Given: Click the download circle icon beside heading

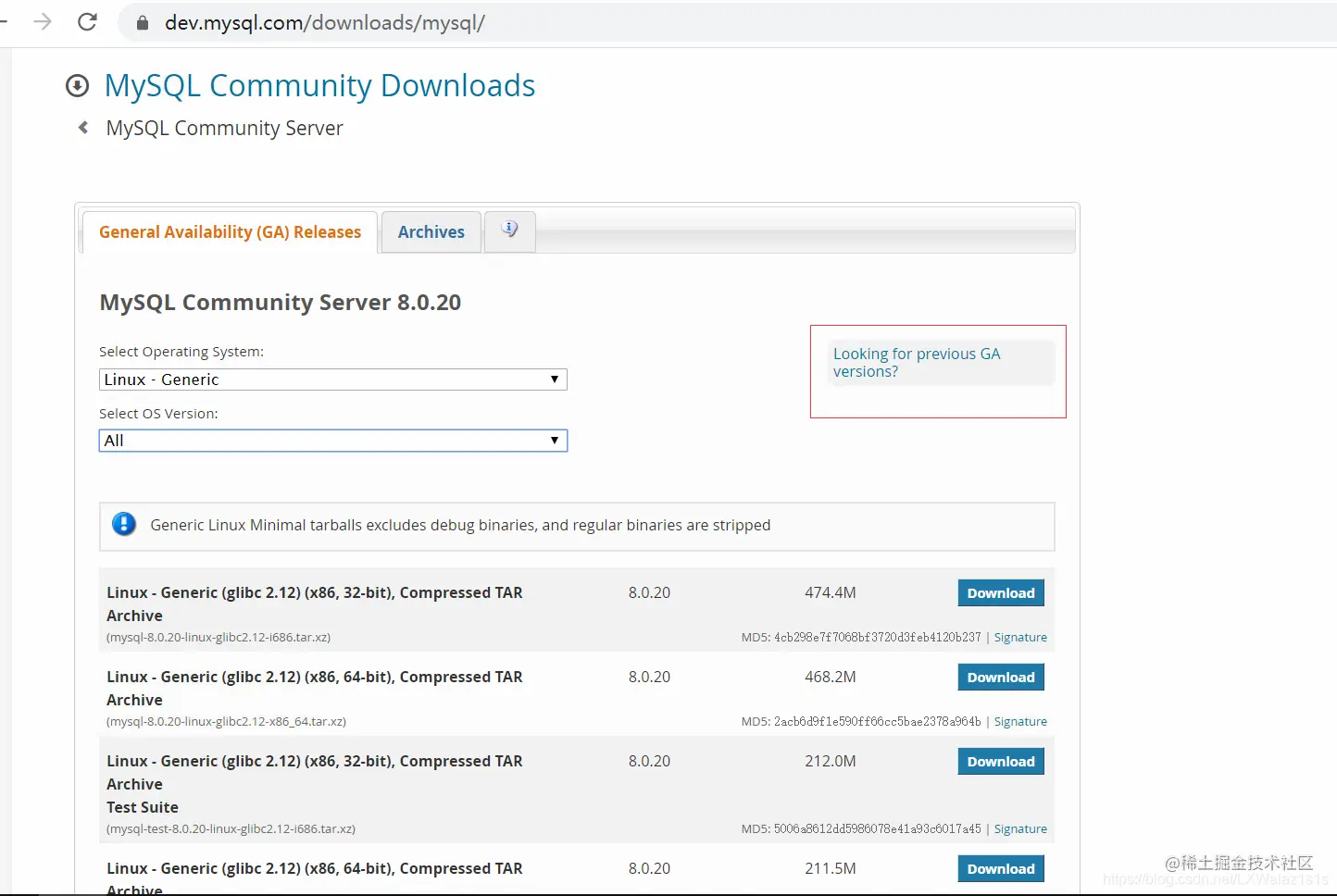Looking at the screenshot, I should tap(78, 86).
